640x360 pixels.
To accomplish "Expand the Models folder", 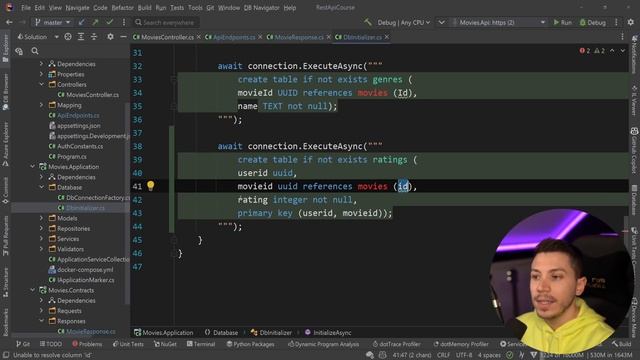I will point(42,218).
